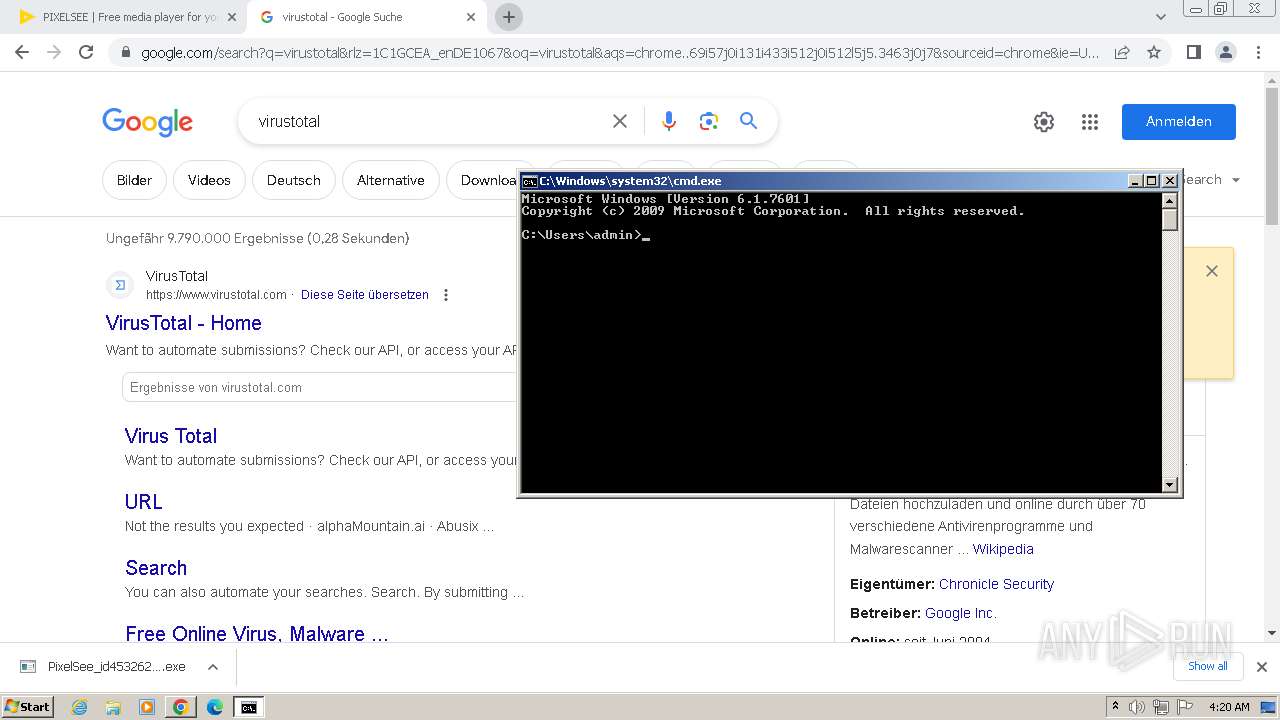Open the Wikipedia link
The width and height of the screenshot is (1280, 720).
(x=1003, y=549)
